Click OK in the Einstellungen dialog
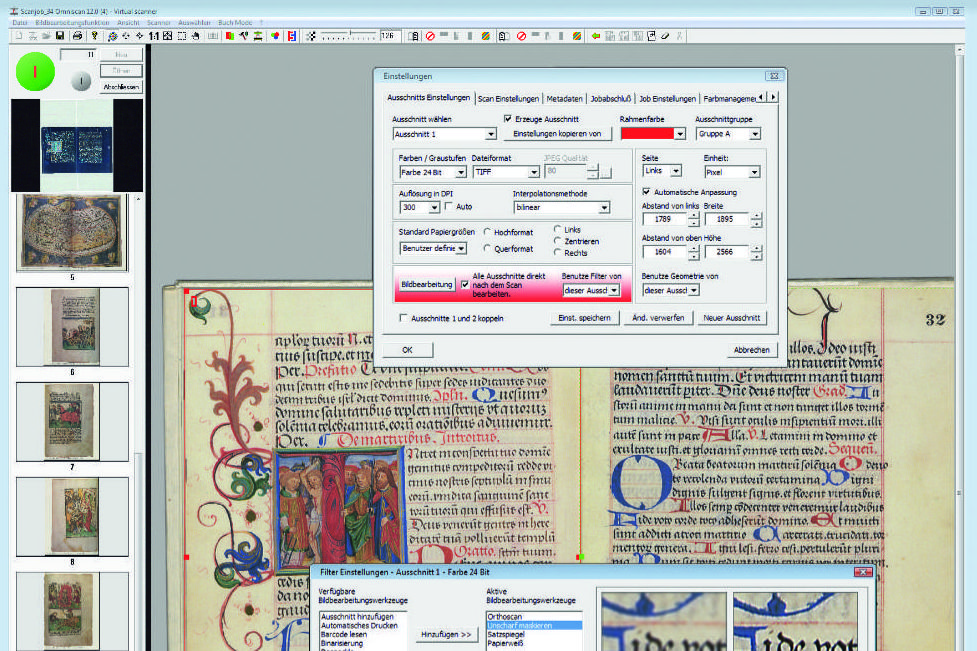The width and height of the screenshot is (977, 651). [407, 350]
